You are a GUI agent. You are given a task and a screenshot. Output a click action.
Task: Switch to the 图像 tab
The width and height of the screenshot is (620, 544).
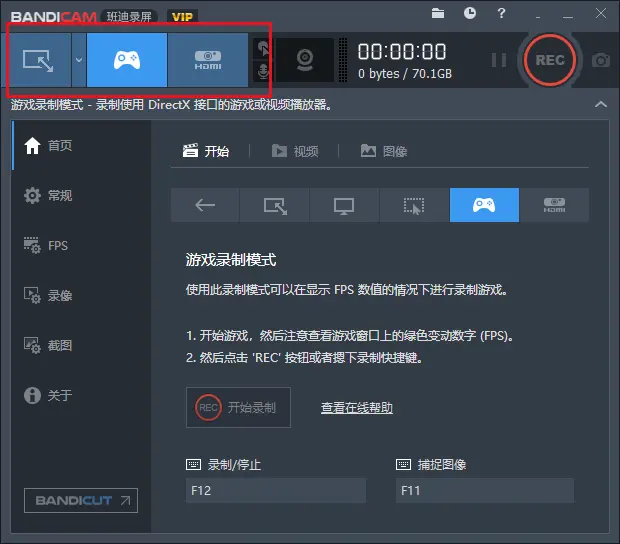pyautogui.click(x=384, y=151)
